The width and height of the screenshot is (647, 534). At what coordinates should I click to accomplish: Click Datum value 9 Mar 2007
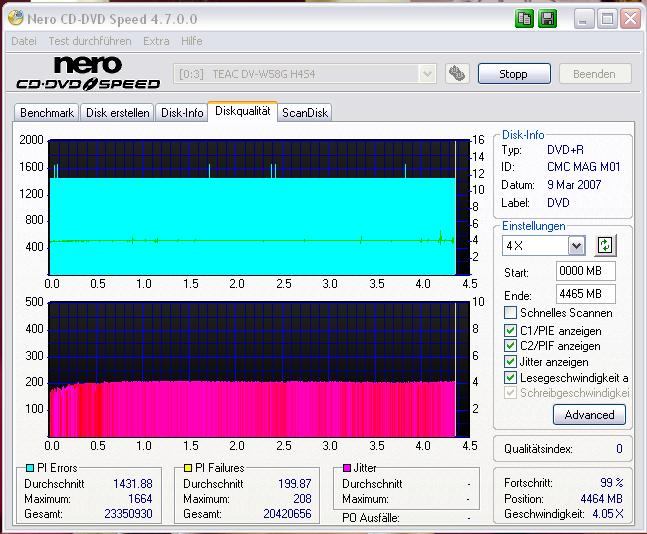pos(574,184)
